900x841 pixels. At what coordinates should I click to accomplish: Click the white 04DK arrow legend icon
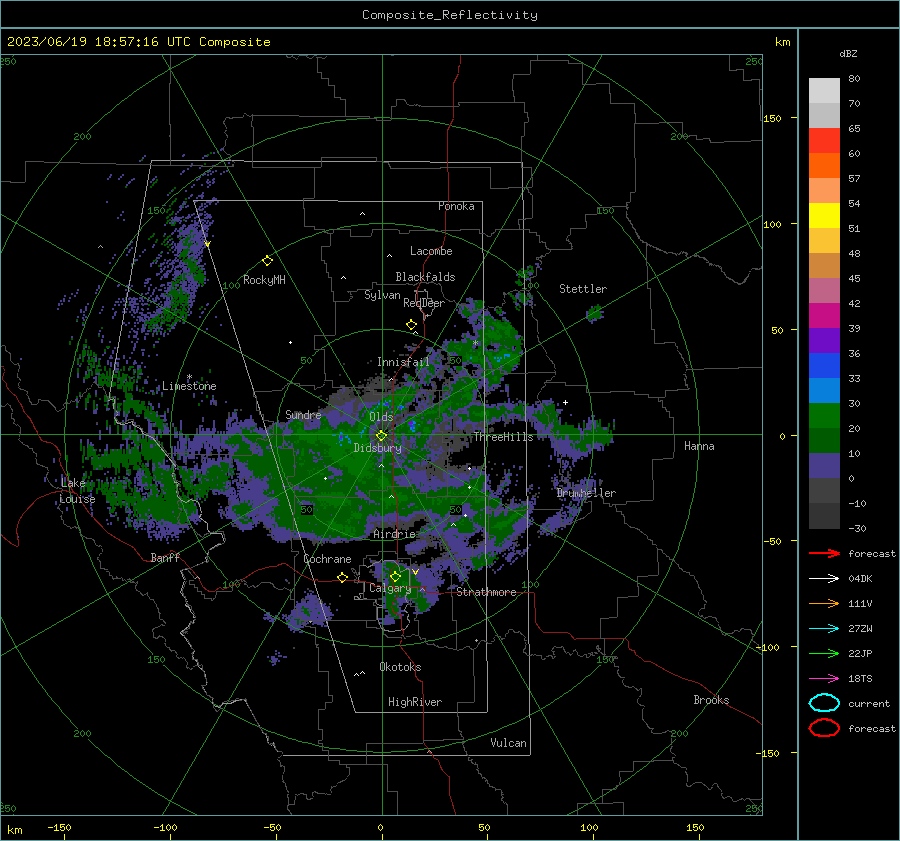(824, 578)
